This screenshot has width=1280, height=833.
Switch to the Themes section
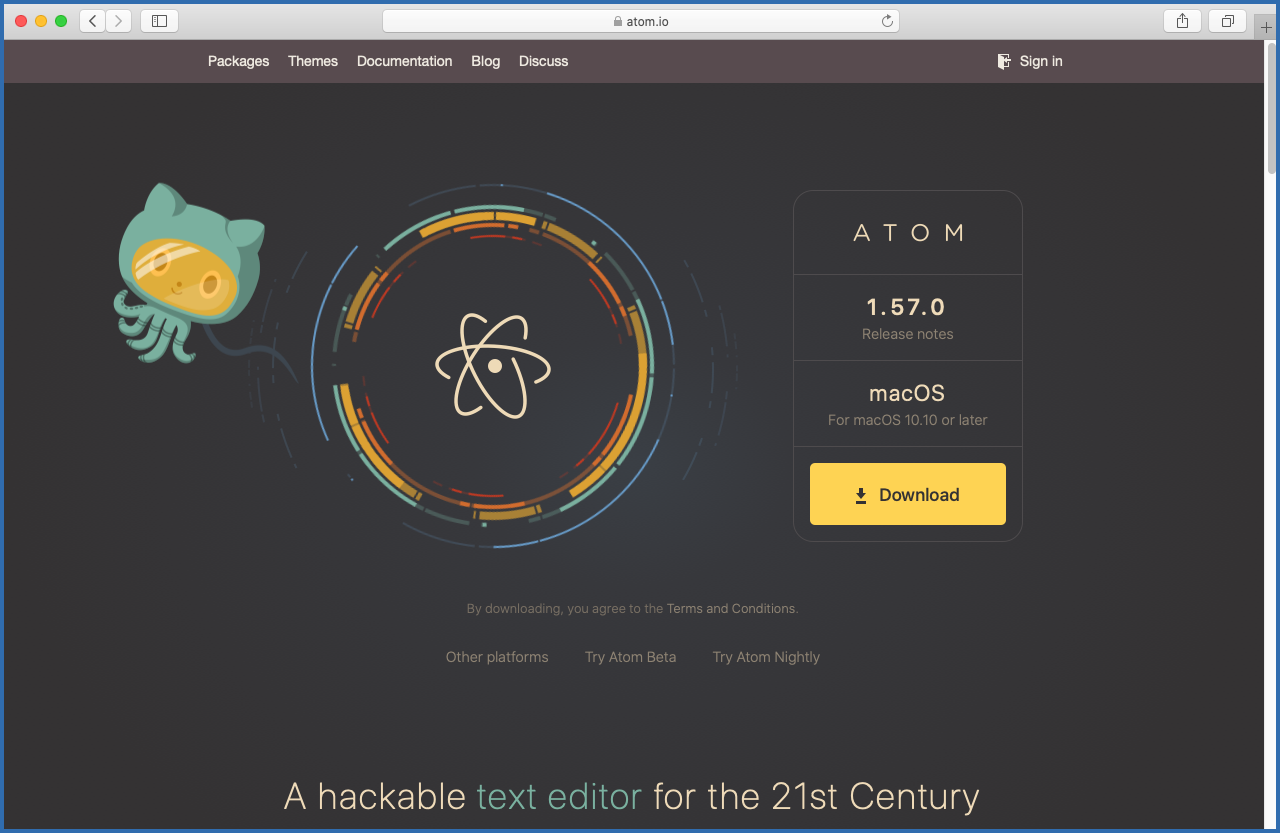(312, 61)
